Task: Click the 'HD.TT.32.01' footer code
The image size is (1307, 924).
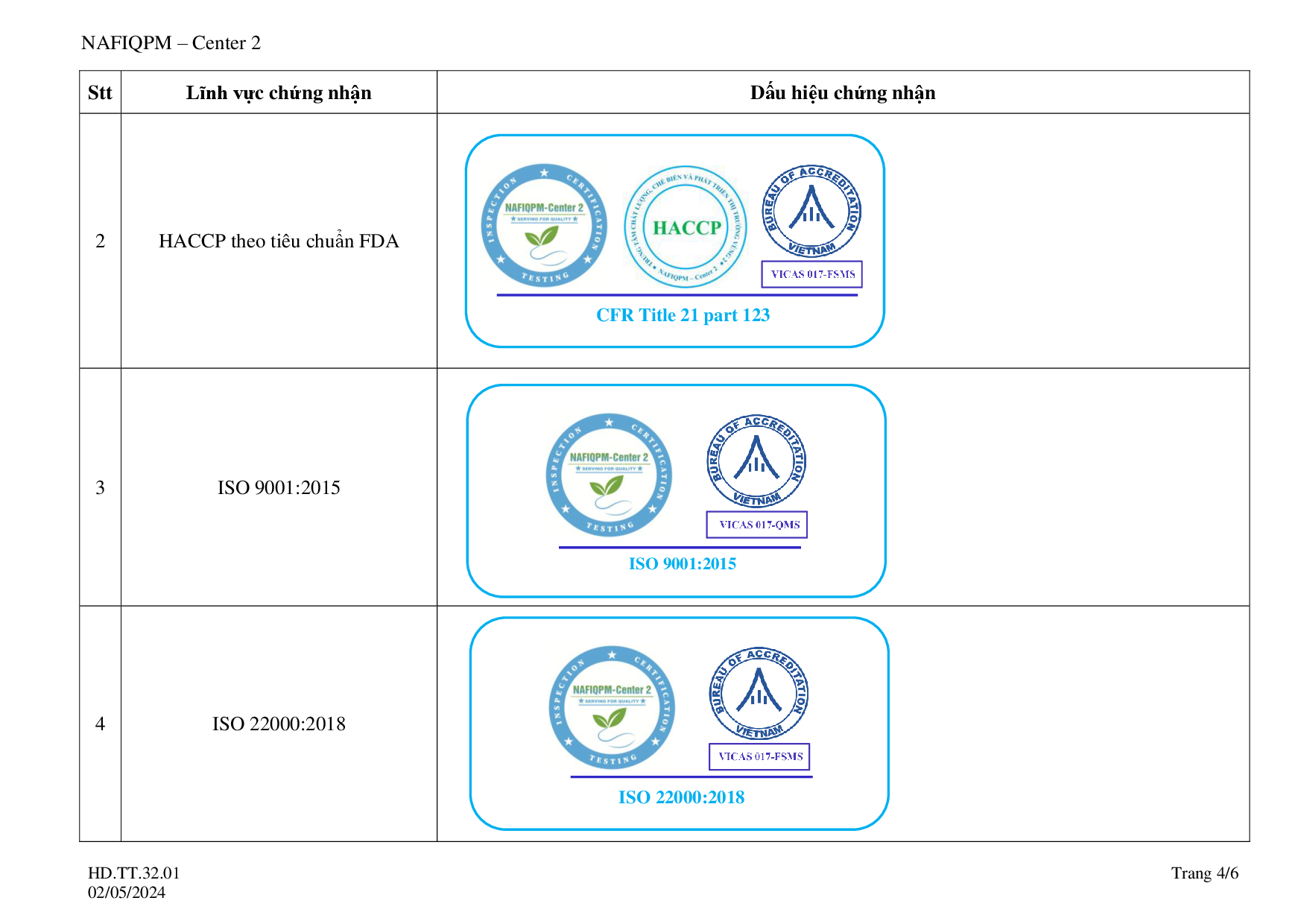Action: tap(134, 873)
